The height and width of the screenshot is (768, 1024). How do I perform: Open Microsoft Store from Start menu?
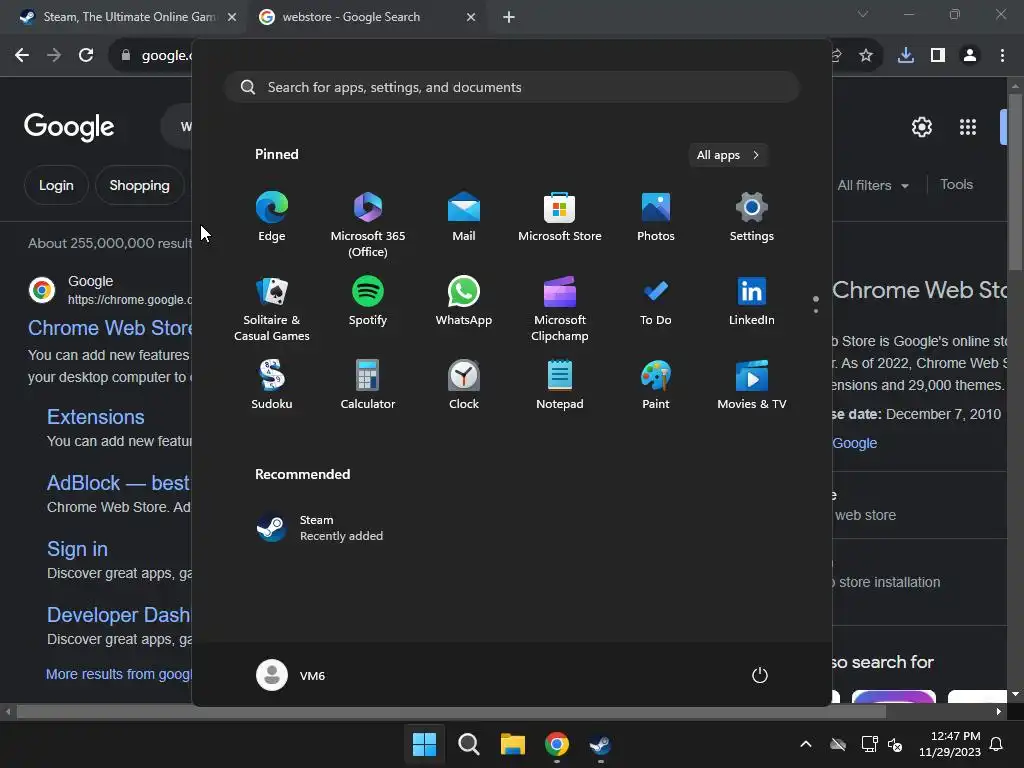tap(560, 217)
